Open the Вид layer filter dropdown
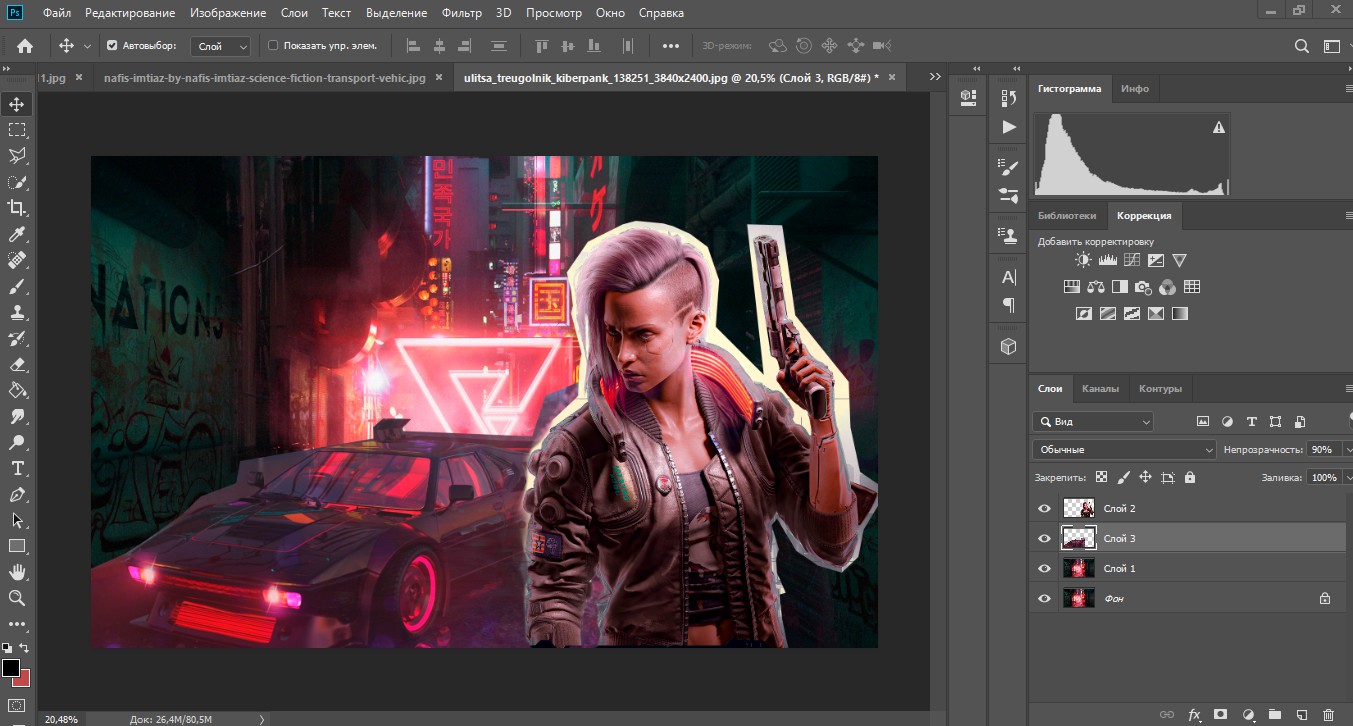This screenshot has height=726, width=1353. tap(1092, 422)
